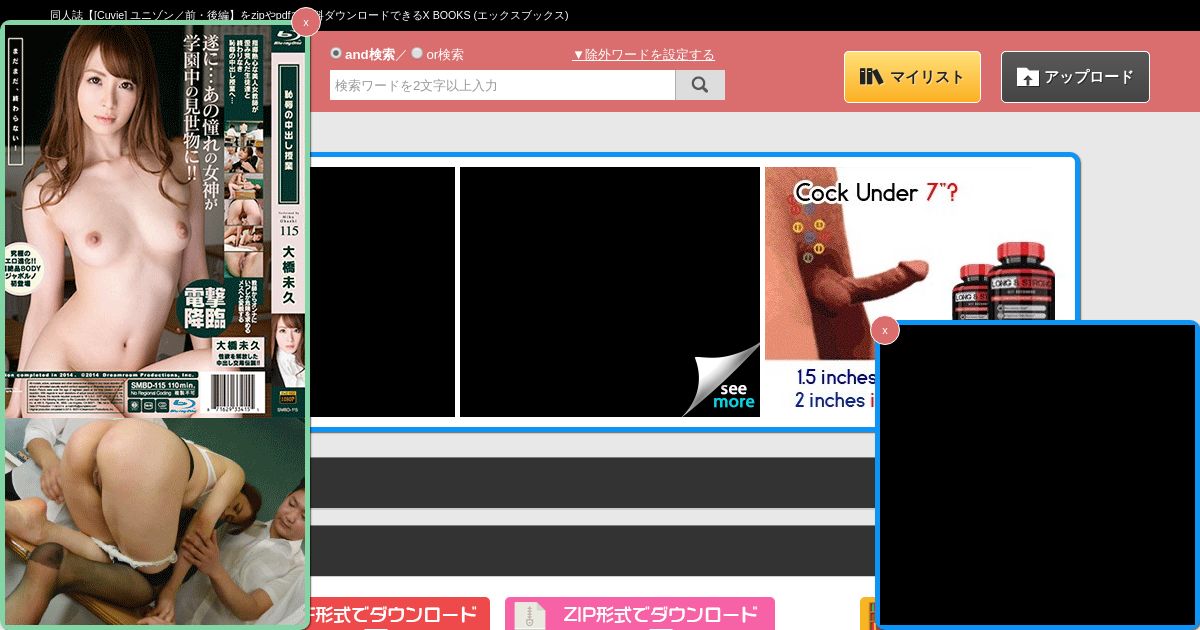This screenshot has width=1200, height=630.
Task: Close the left side advertisement overlay
Action: [x=305, y=22]
